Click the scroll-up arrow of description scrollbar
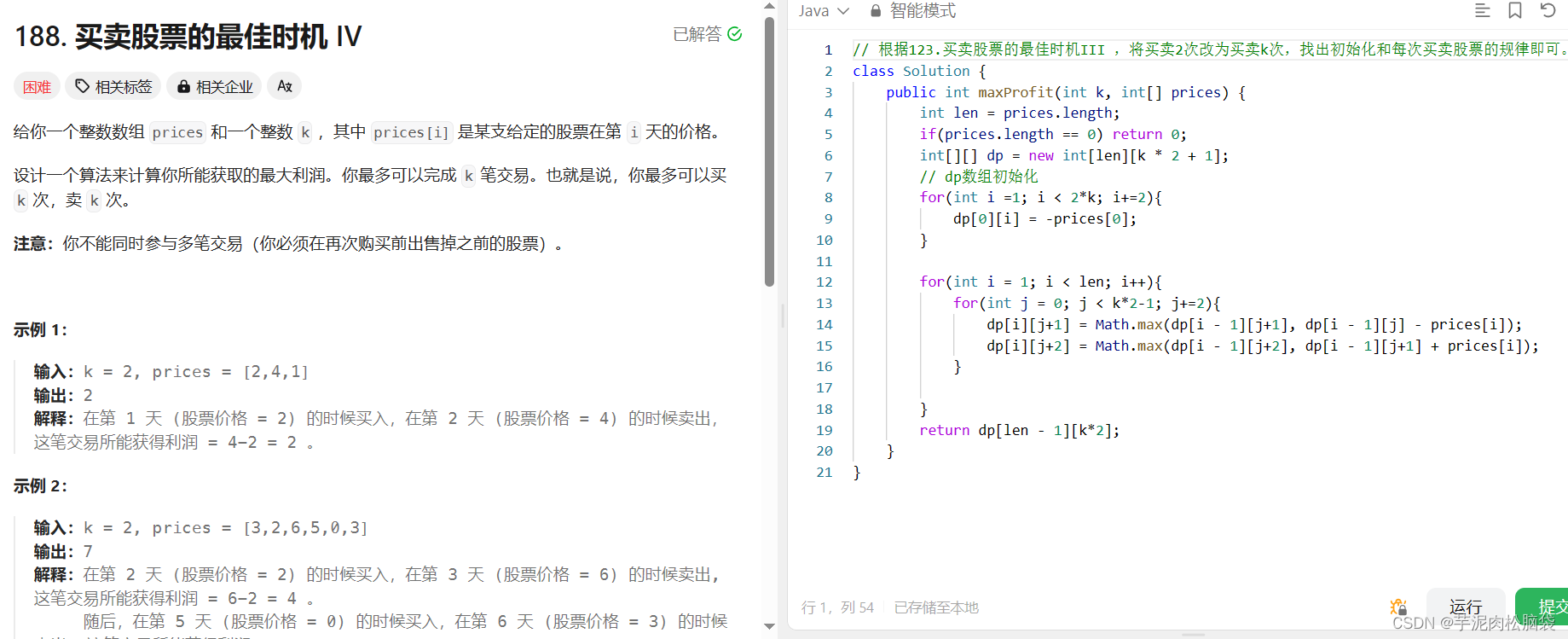This screenshot has width=1568, height=639. 769,6
